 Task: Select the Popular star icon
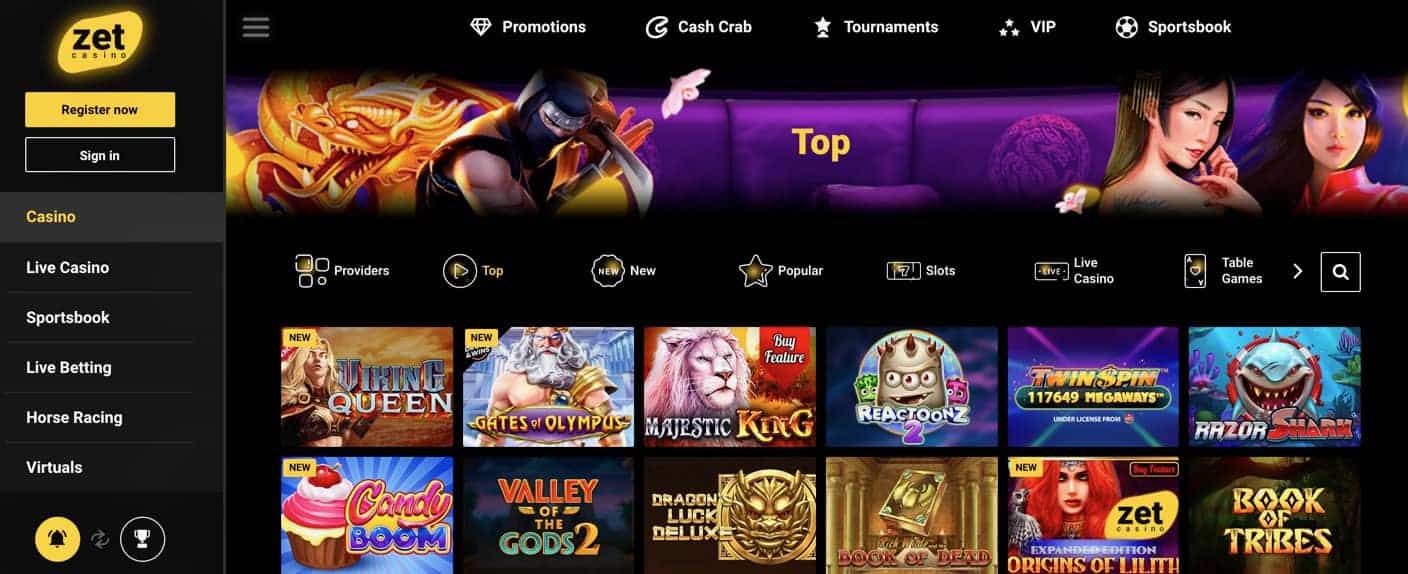[x=755, y=271]
